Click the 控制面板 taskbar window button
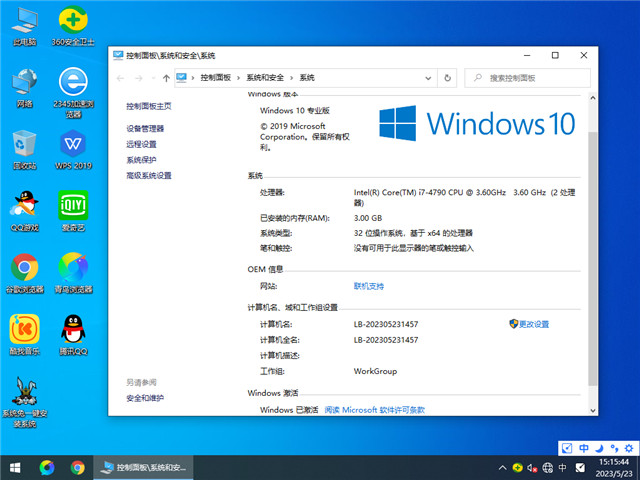Viewport: 640px width, 480px height. [x=143, y=468]
